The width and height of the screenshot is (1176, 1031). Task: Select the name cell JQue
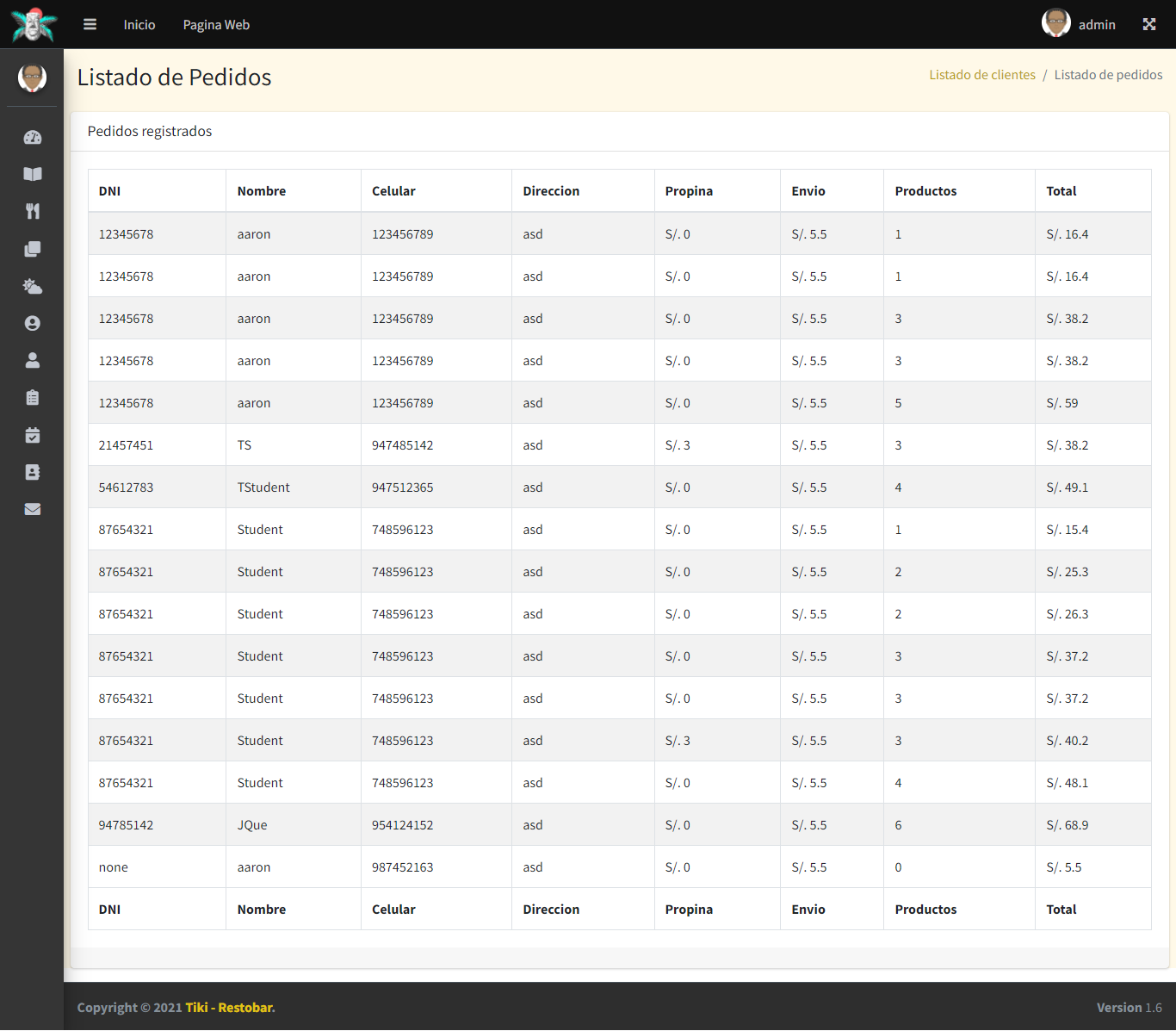293,825
